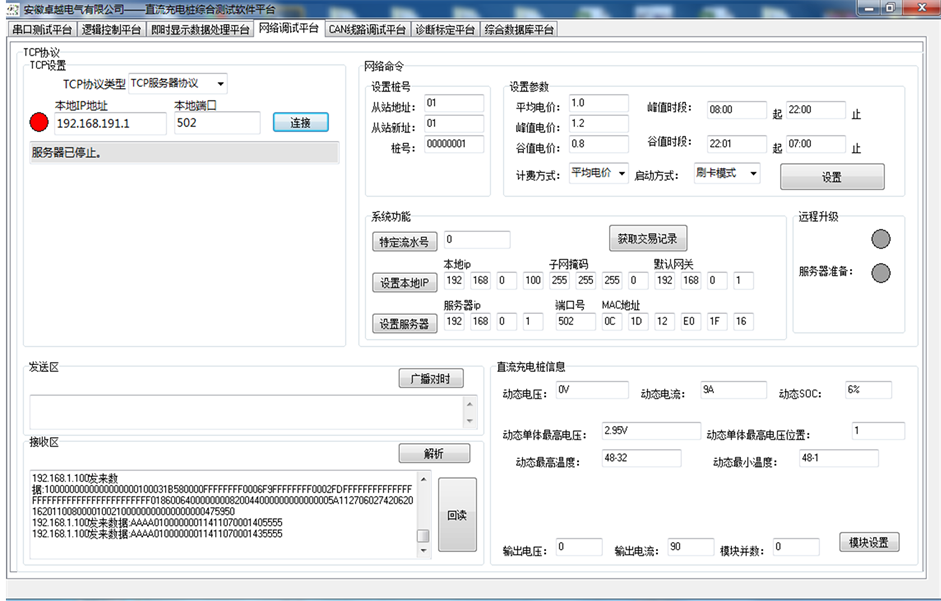Focus the 桩号 text field
Screen dimensions: 941x601
[x=453, y=144]
